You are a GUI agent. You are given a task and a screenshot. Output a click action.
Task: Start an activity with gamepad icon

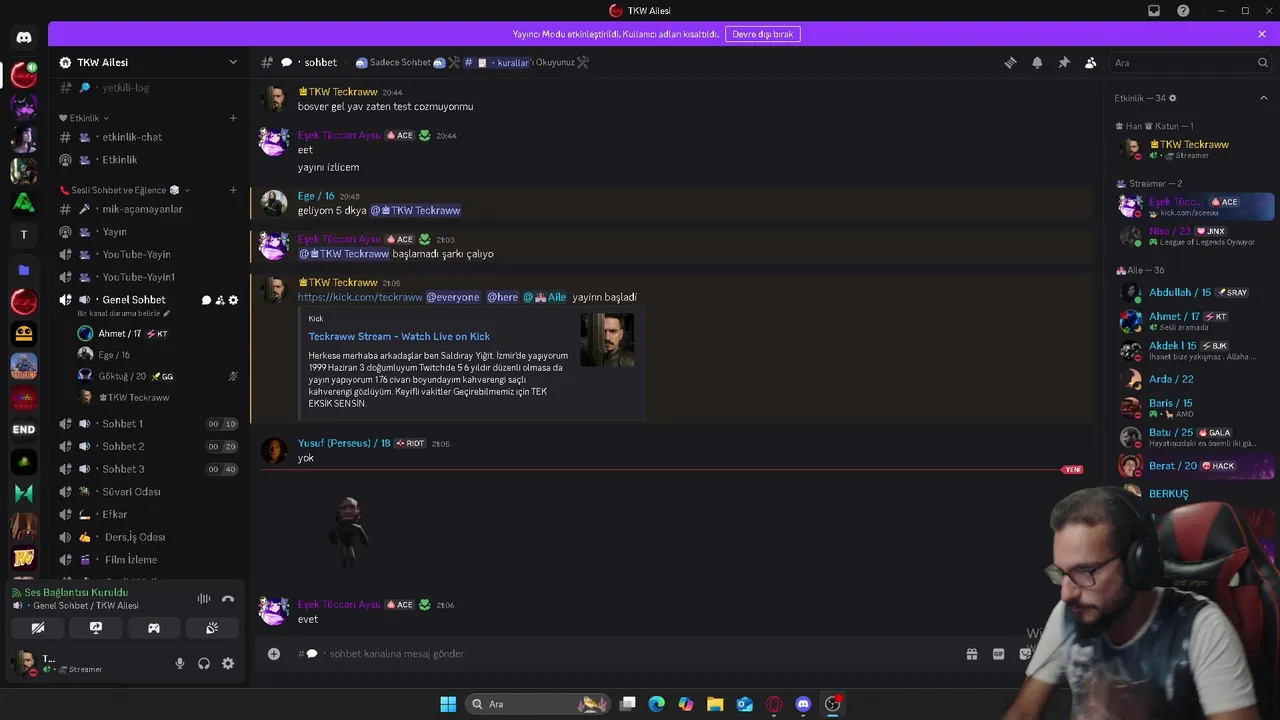click(154, 628)
